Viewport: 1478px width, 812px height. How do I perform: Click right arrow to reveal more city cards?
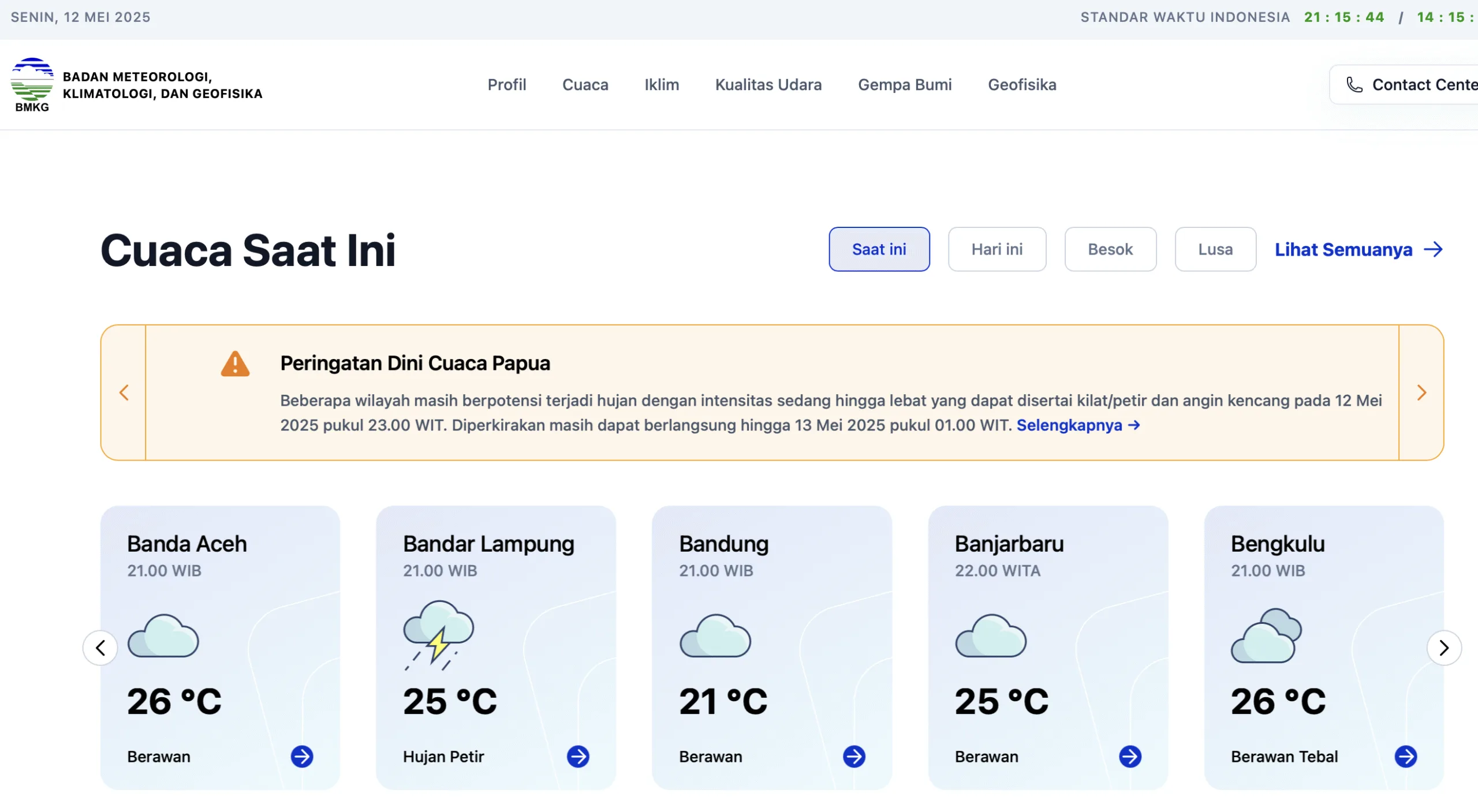coord(1445,648)
